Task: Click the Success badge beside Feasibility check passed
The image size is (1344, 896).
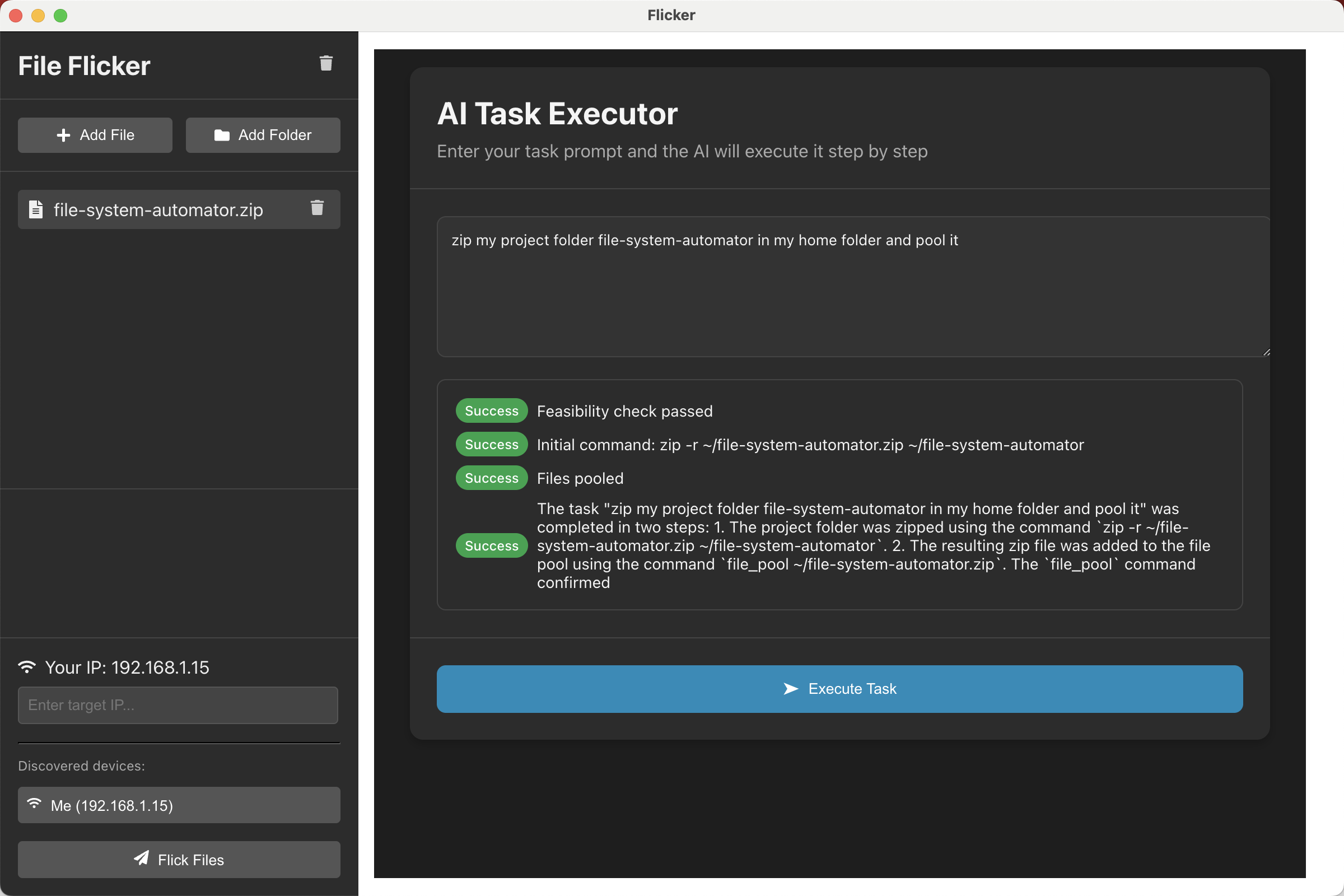Action: click(x=491, y=411)
